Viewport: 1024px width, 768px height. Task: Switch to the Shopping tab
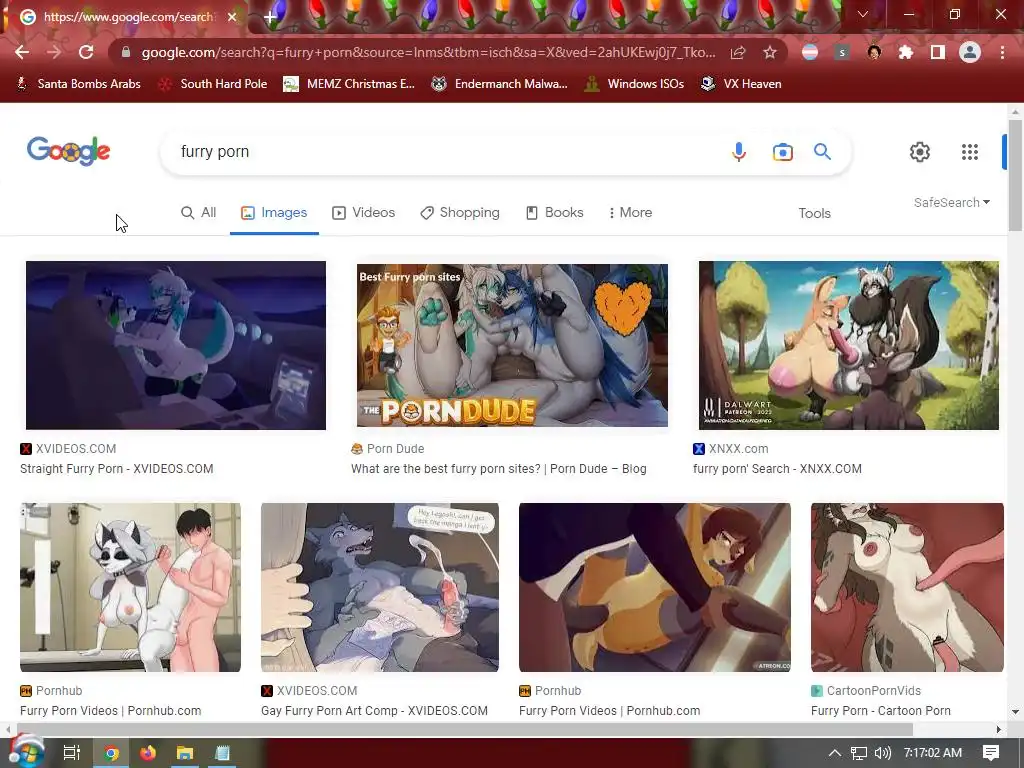[460, 213]
